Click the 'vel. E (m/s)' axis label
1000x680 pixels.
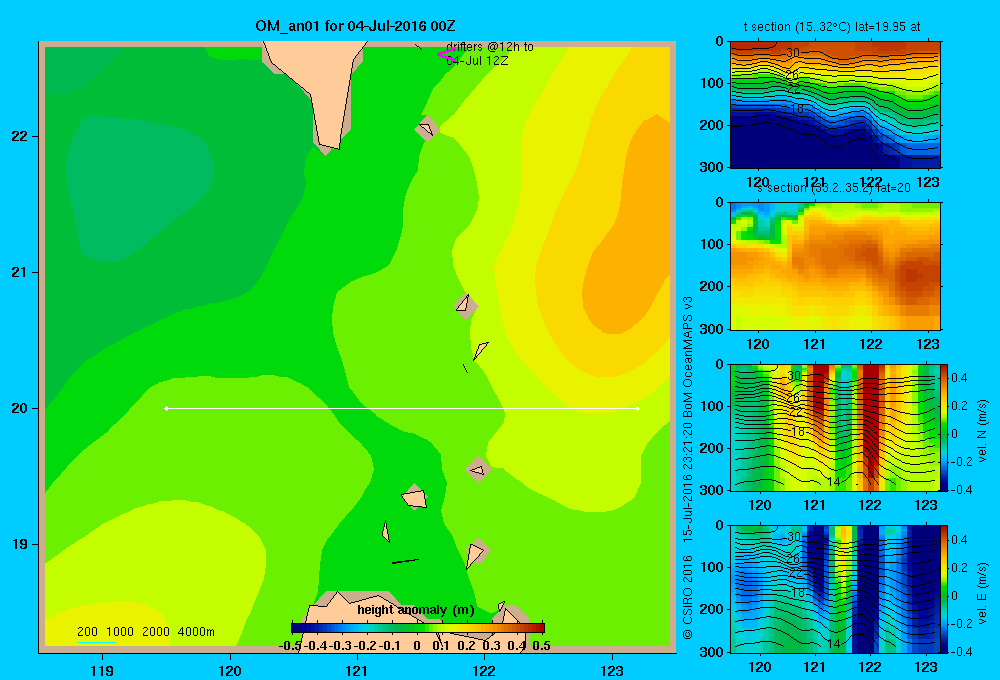(x=982, y=593)
